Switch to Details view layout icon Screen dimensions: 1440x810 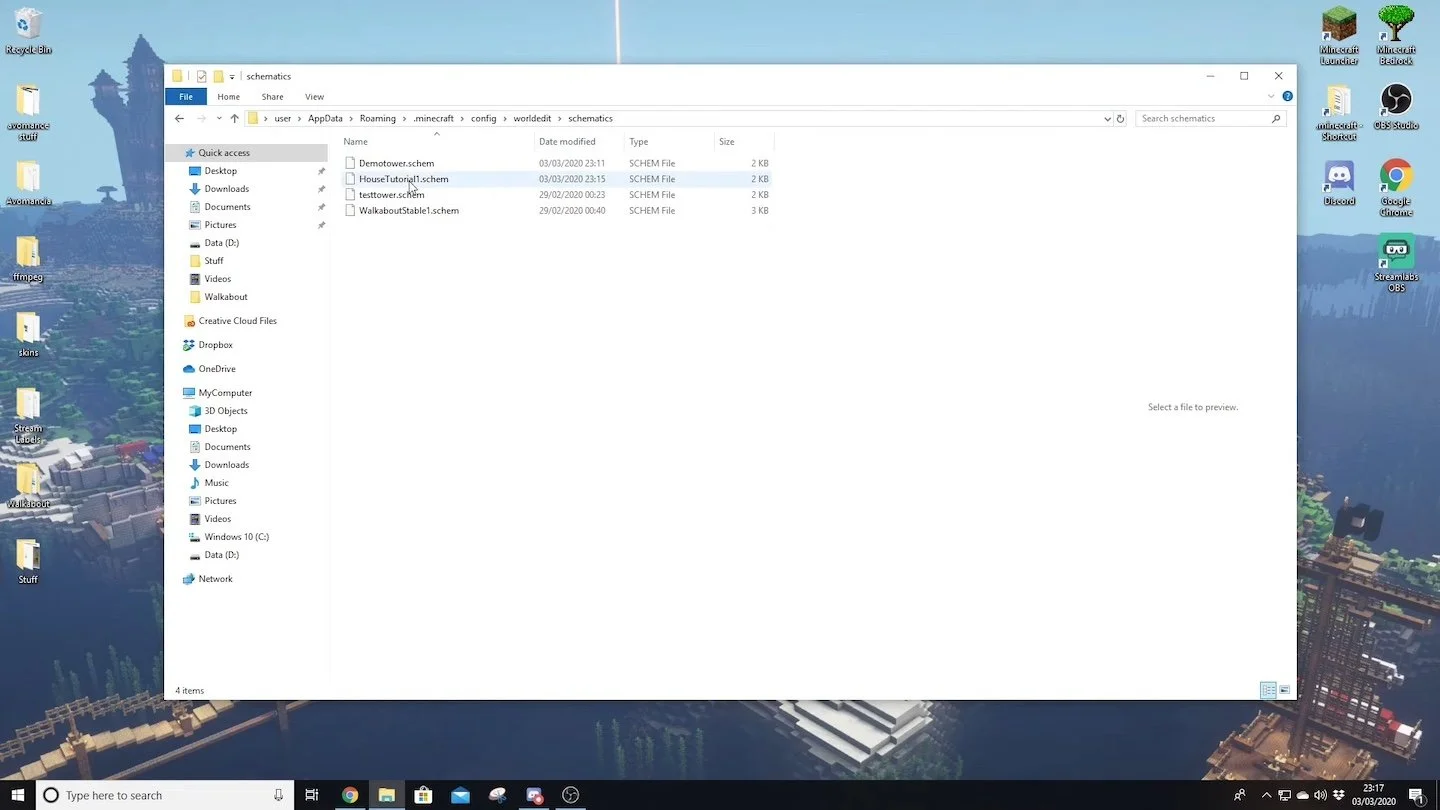(1268, 690)
